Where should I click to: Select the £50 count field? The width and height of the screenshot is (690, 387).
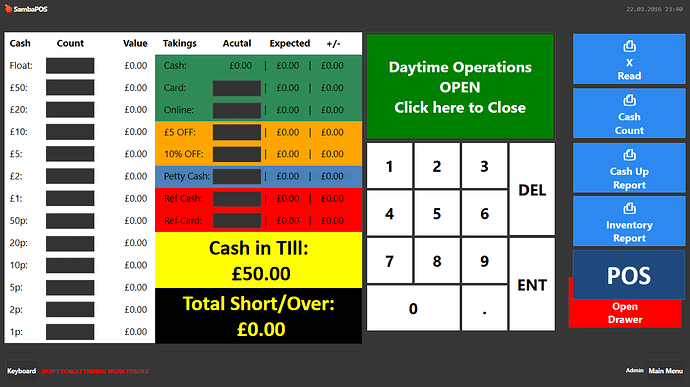click(70, 88)
